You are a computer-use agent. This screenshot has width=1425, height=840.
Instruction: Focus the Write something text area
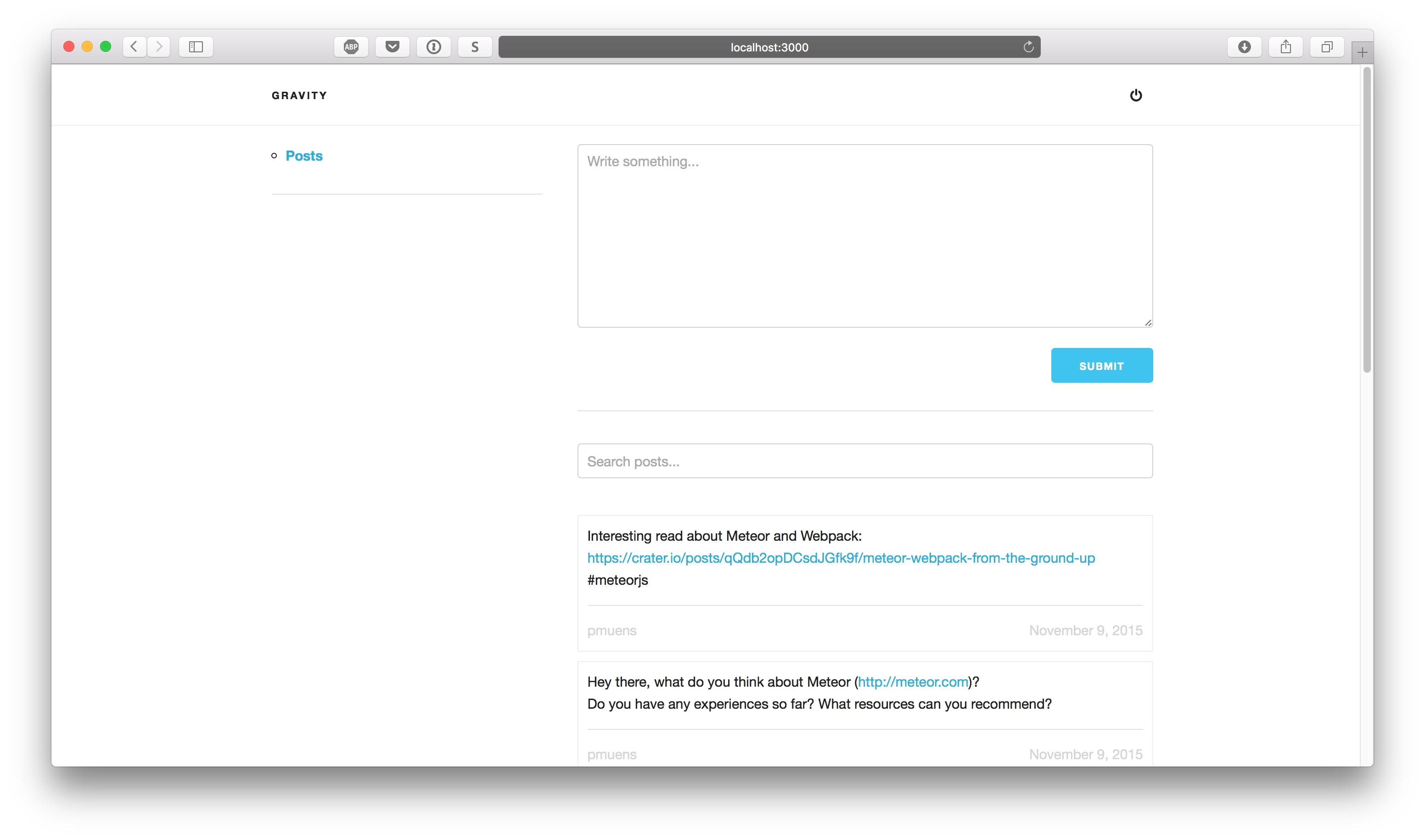pos(864,235)
